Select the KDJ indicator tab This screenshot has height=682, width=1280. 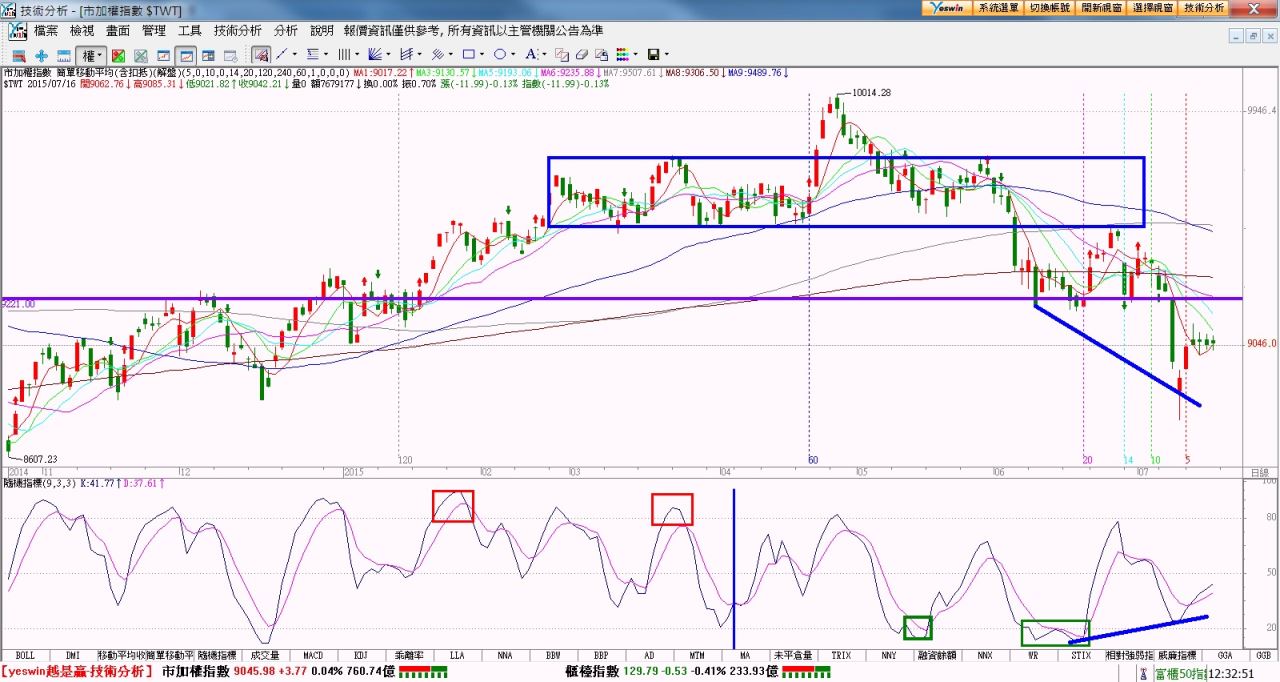pyautogui.click(x=361, y=655)
